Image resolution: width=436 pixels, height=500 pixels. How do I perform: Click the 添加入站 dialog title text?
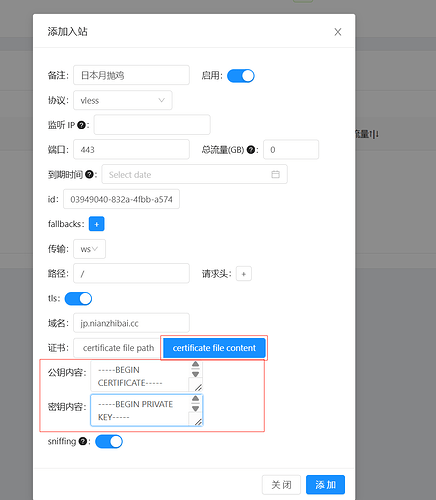[x=68, y=32]
